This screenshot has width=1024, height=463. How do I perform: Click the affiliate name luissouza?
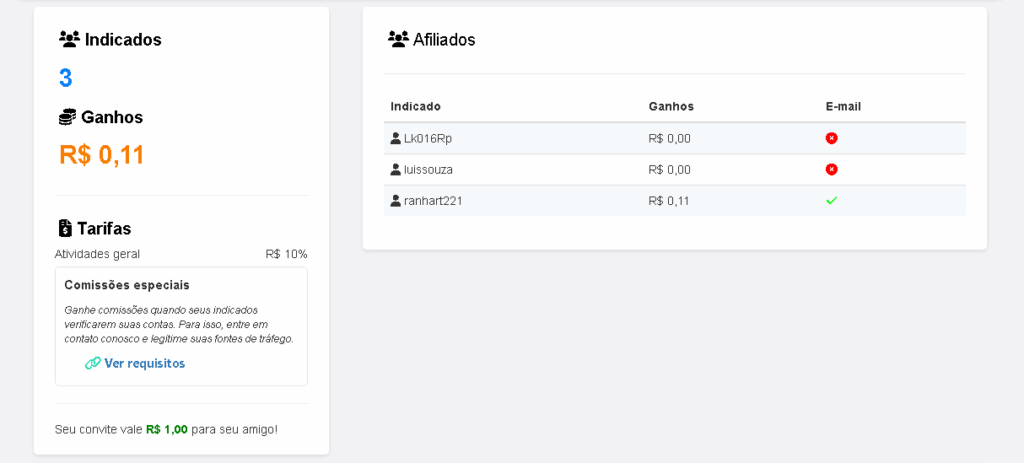click(428, 170)
